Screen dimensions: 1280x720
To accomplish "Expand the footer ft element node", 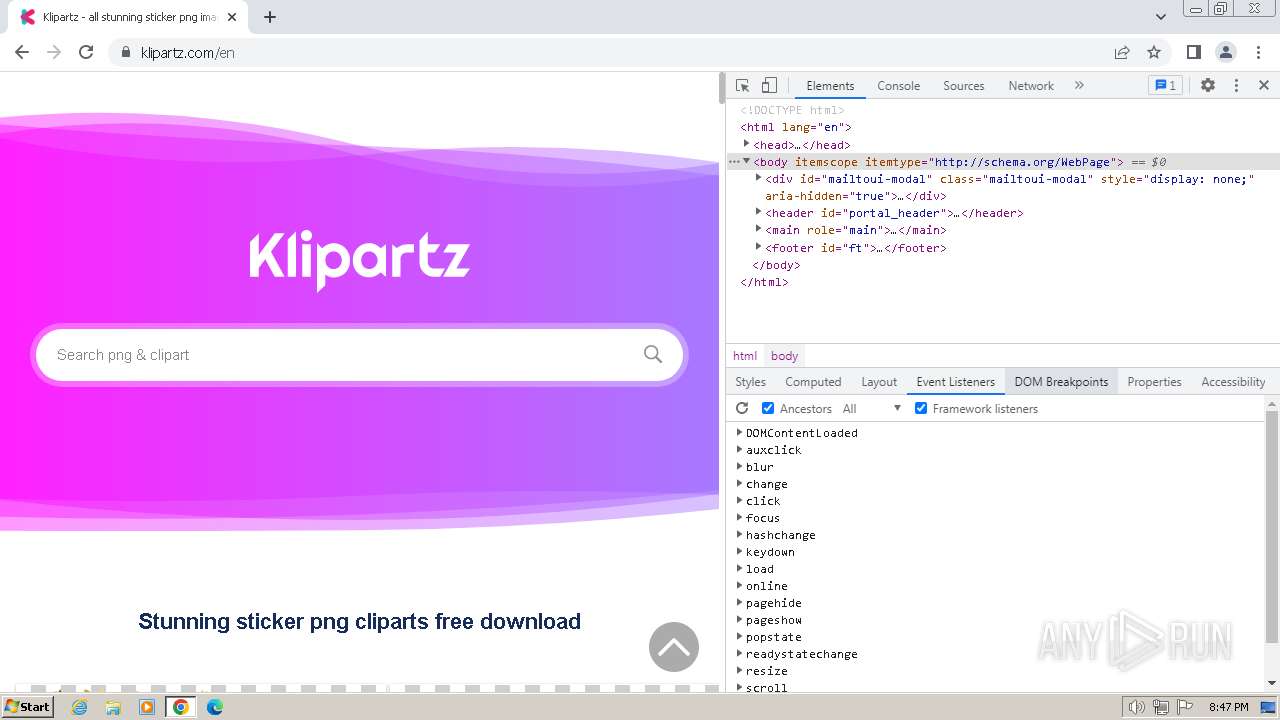I will click(x=759, y=247).
